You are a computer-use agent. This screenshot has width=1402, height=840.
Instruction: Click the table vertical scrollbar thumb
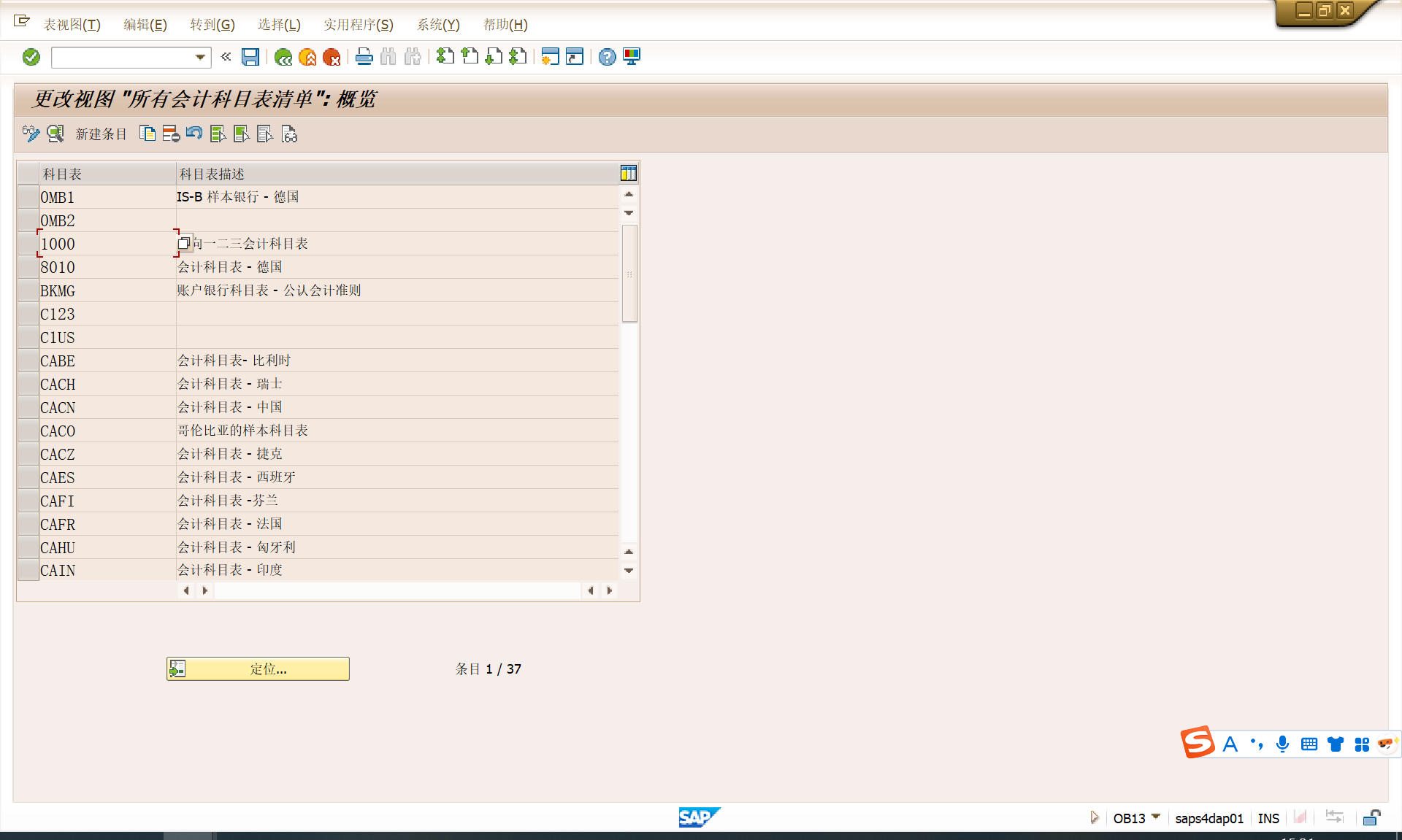[x=629, y=274]
